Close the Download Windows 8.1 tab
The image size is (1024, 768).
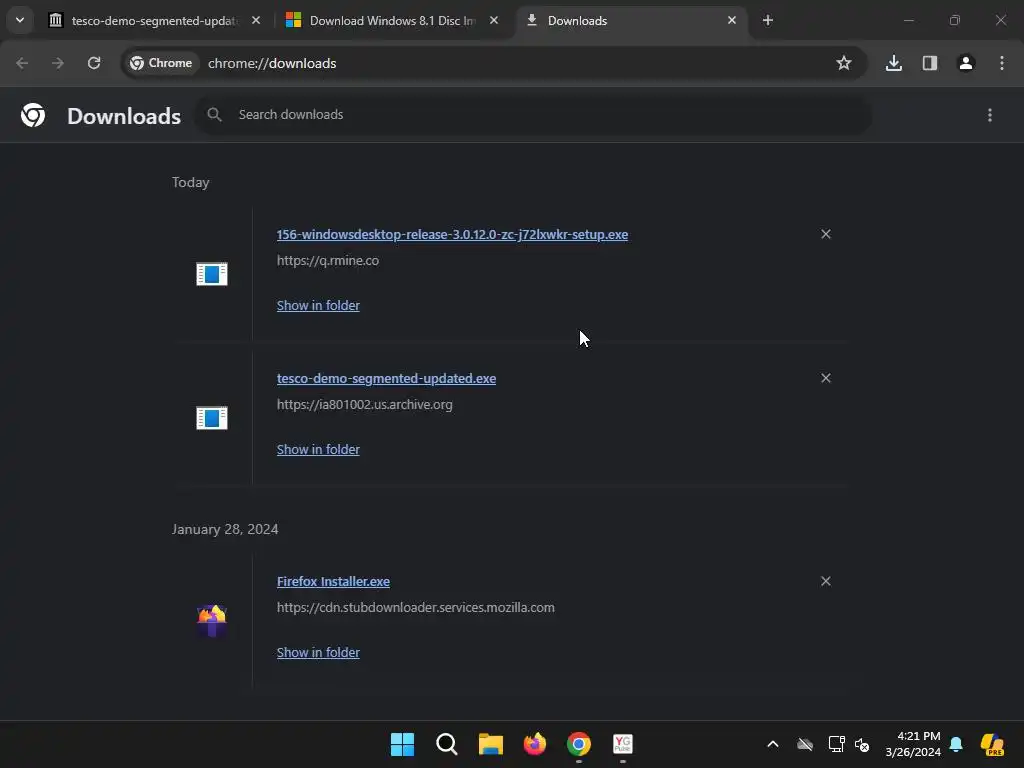[494, 20]
